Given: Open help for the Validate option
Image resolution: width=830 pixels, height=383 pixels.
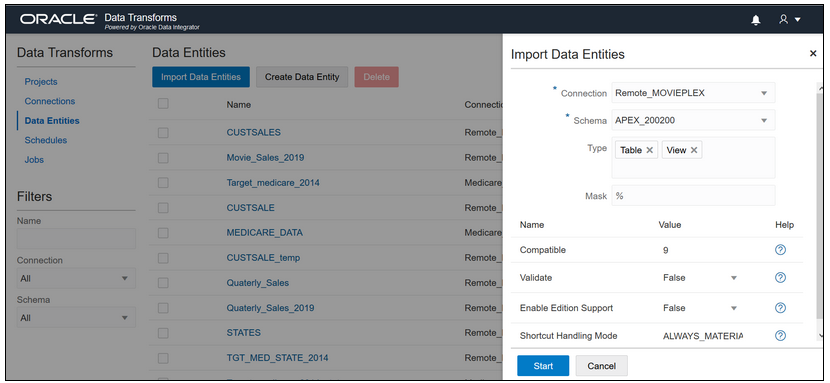Looking at the screenshot, I should [x=780, y=278].
